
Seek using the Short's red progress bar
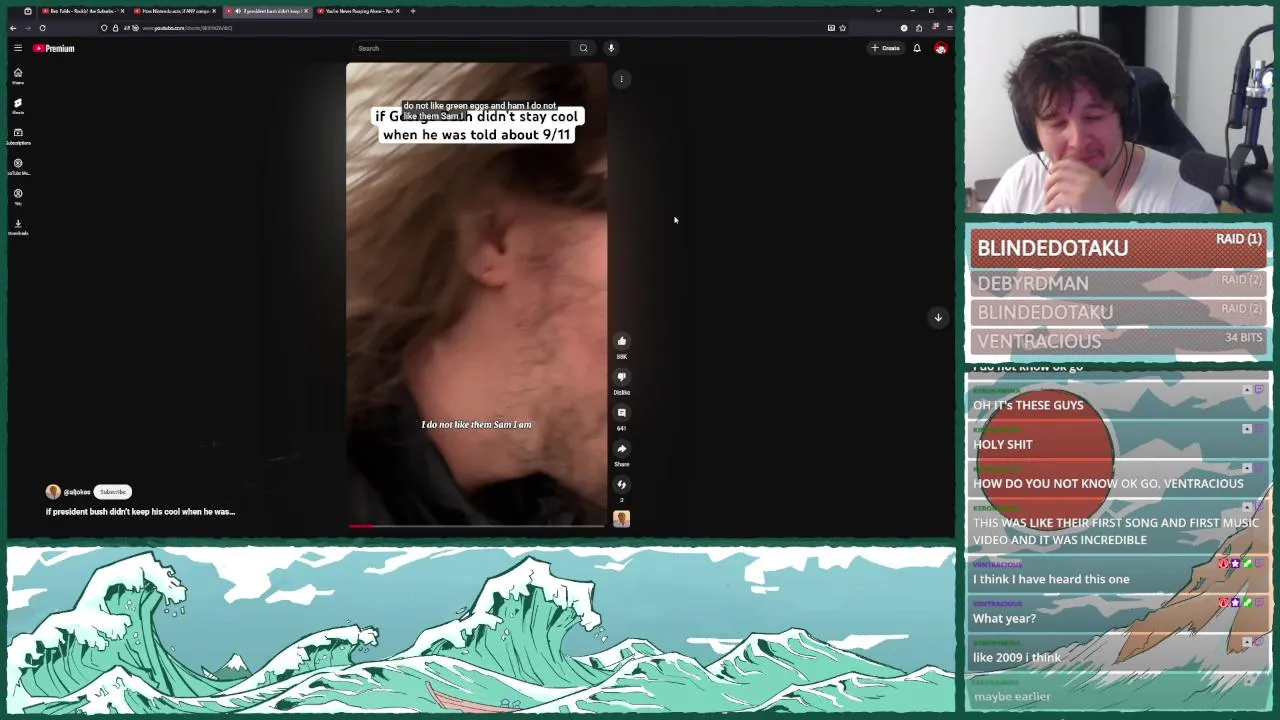pyautogui.click(x=476, y=525)
